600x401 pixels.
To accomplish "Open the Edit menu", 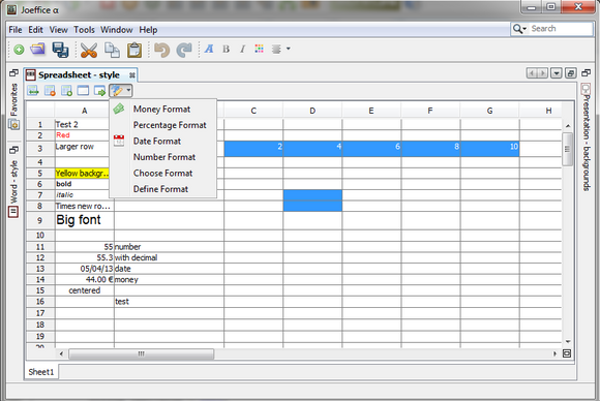I will (x=36, y=30).
